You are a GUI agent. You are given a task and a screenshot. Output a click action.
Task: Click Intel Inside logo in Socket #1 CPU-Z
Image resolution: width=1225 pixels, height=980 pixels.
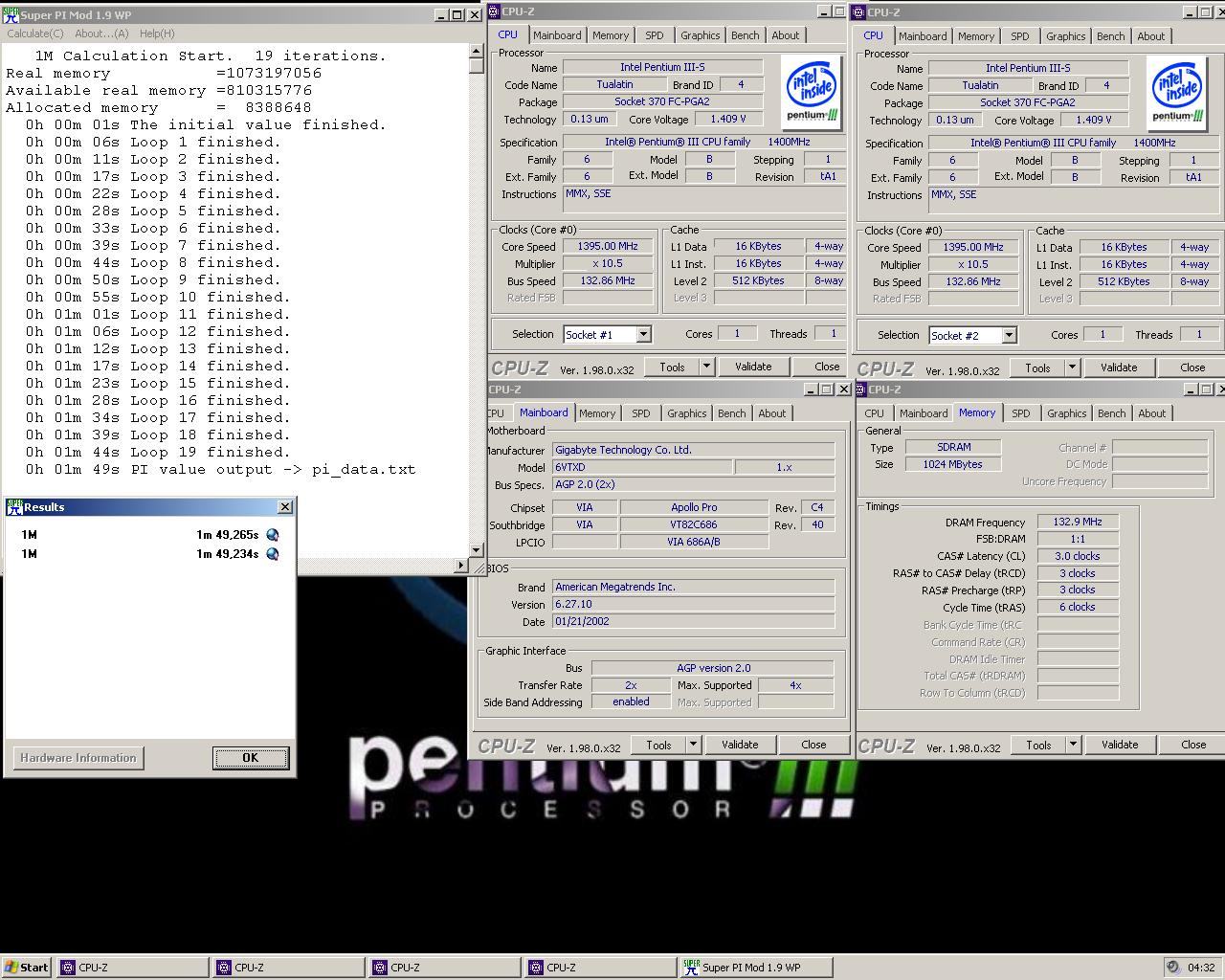pos(813,92)
